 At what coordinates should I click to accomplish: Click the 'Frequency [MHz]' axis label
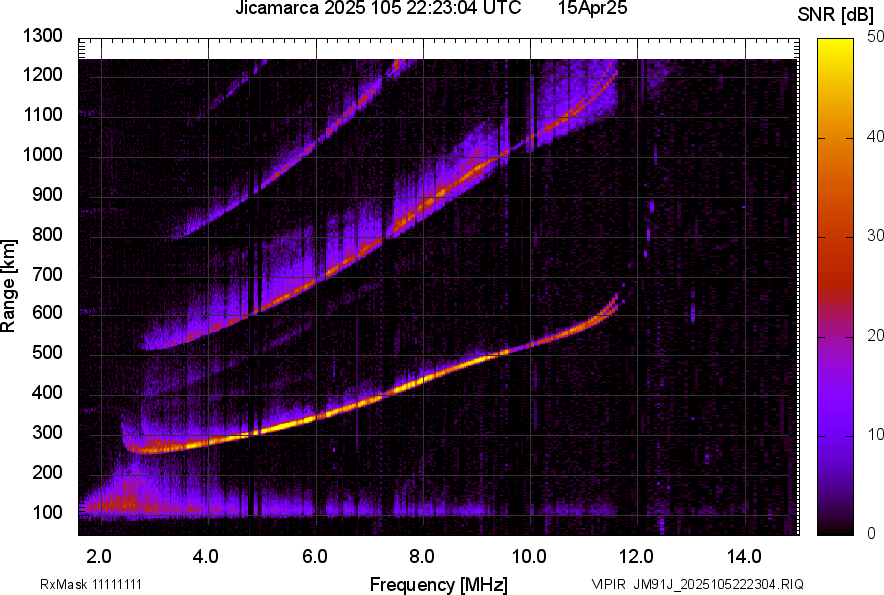[x=439, y=584]
